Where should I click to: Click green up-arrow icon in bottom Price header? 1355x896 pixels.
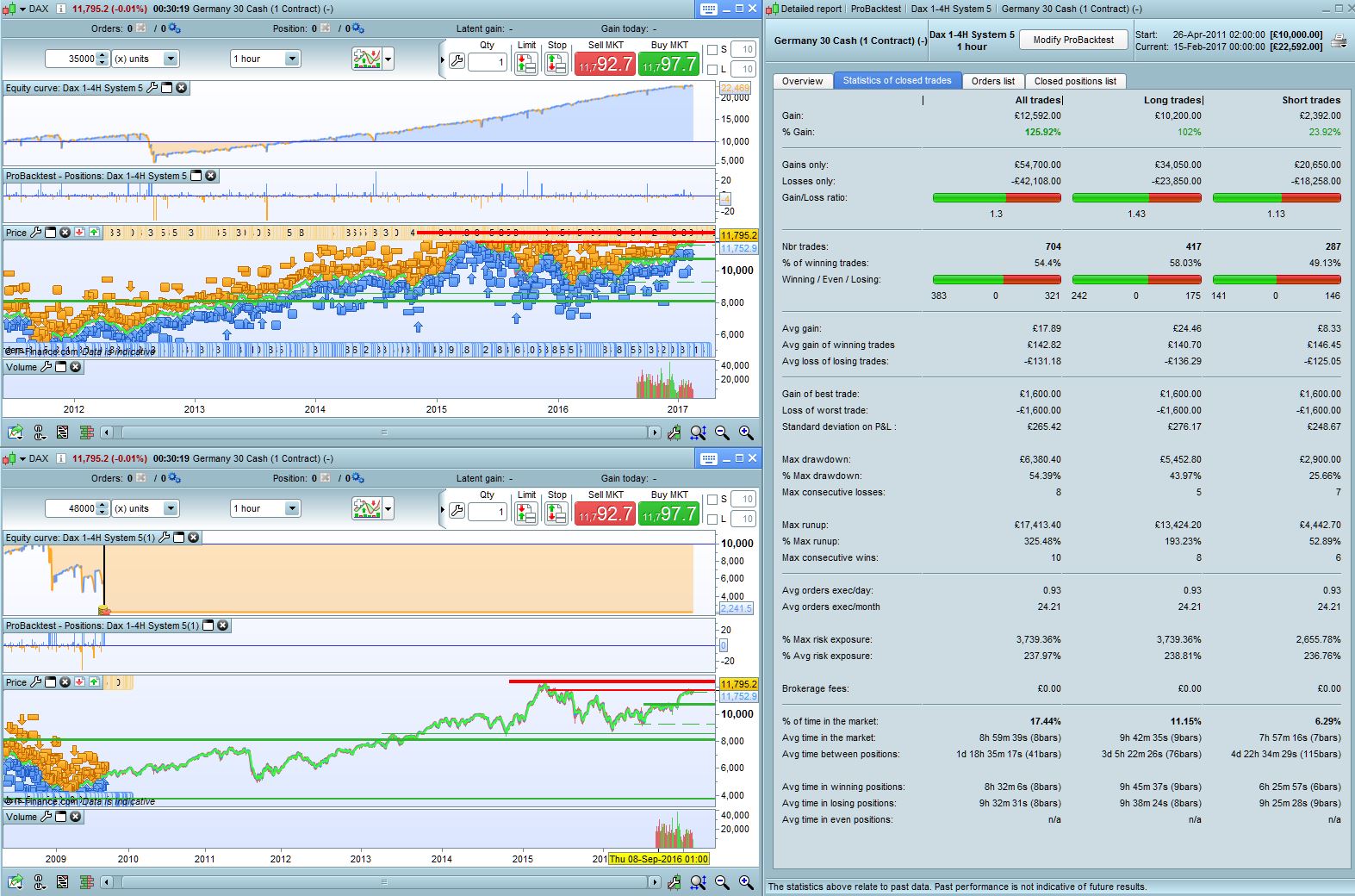coord(94,682)
